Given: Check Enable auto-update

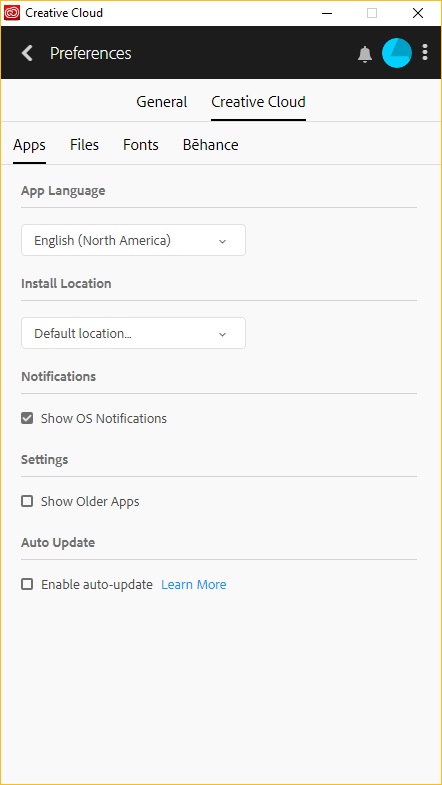Looking at the screenshot, I should pos(27,584).
